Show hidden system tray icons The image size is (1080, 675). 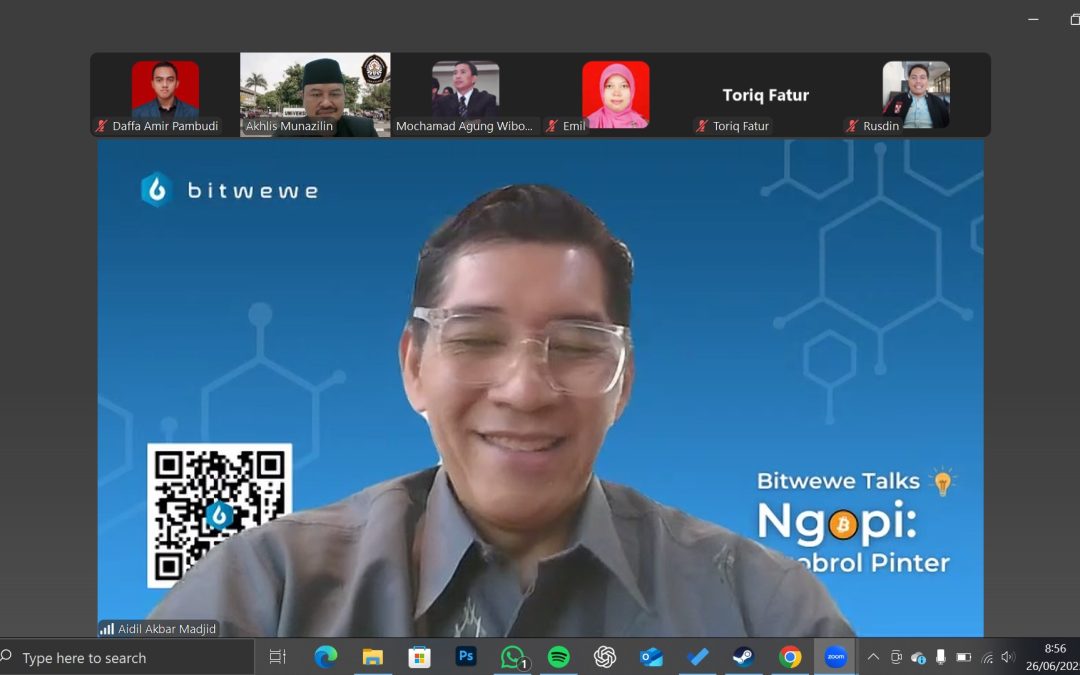click(x=873, y=657)
